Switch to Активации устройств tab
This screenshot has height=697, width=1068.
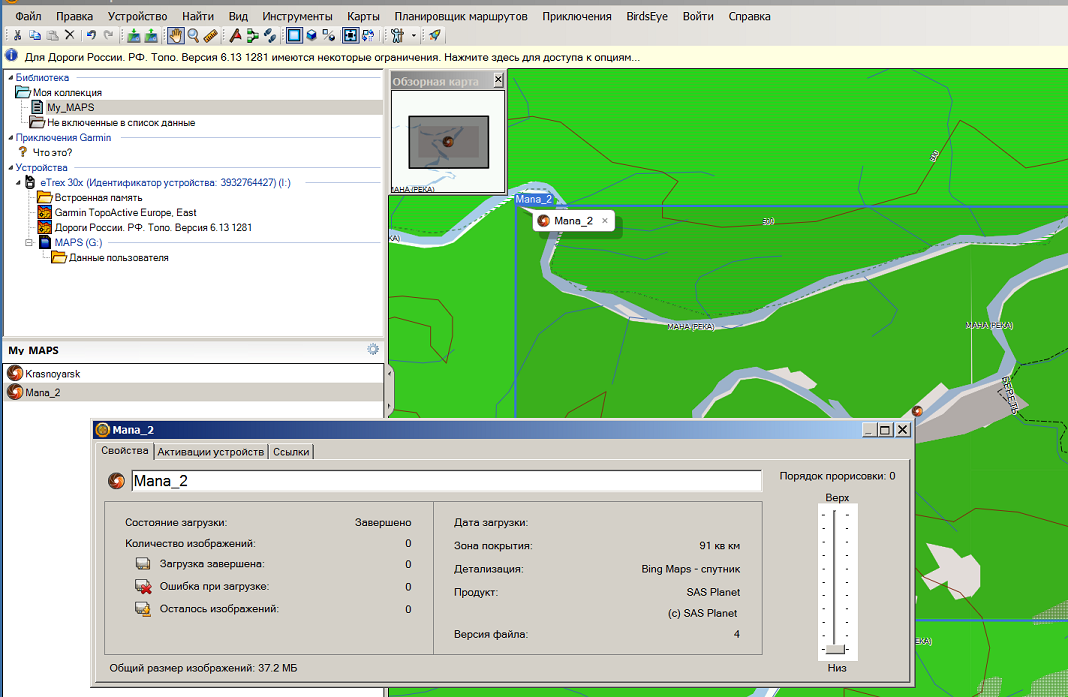[210, 452]
